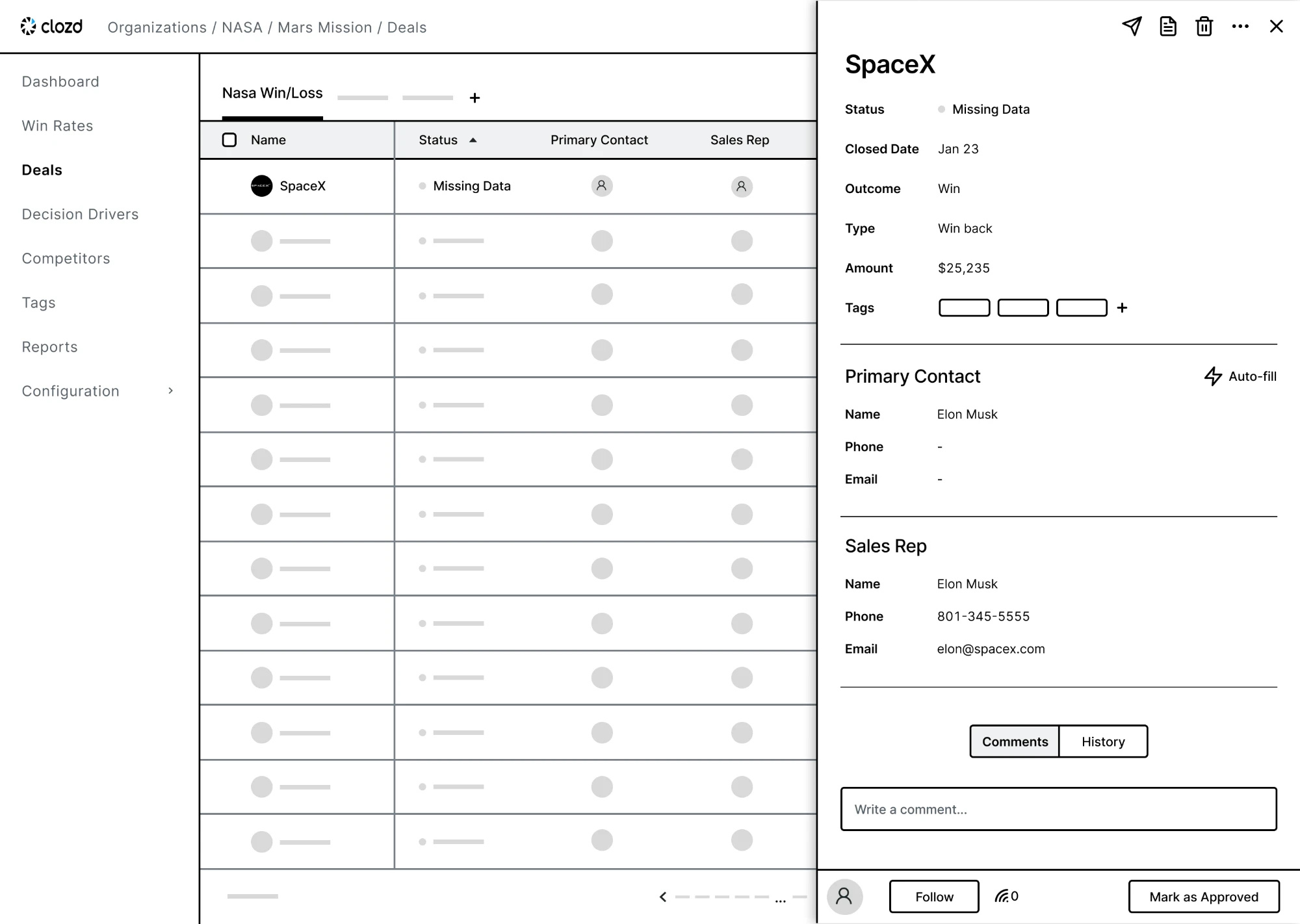Viewport: 1300px width, 924px height.
Task: Open Win Rates in the sidebar
Action: [57, 126]
